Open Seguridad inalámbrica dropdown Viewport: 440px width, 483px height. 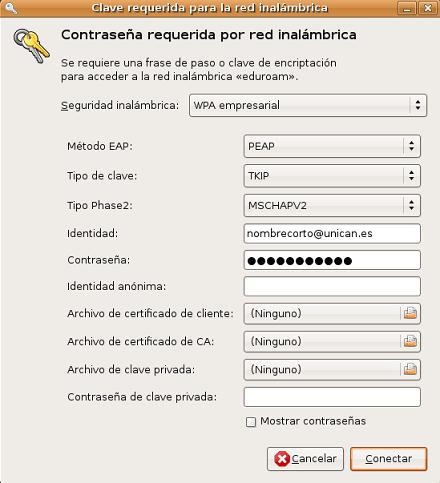pos(308,105)
